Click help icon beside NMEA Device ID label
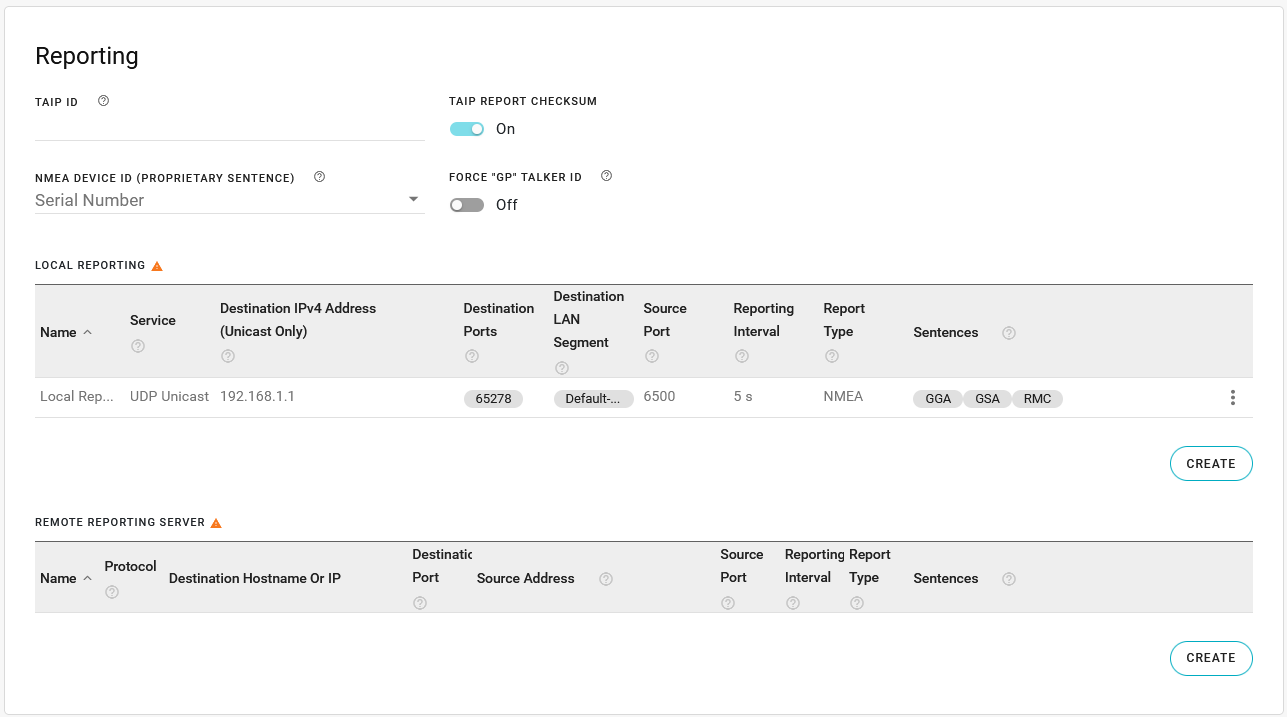 (x=319, y=177)
